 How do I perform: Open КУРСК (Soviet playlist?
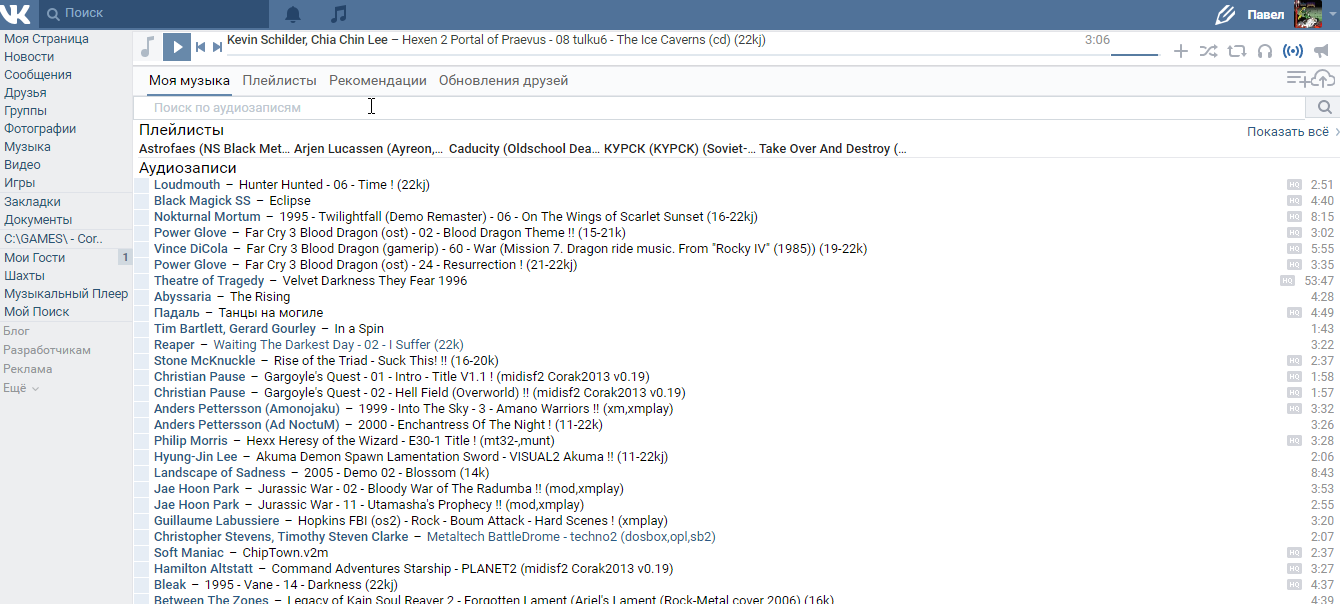pos(679,149)
